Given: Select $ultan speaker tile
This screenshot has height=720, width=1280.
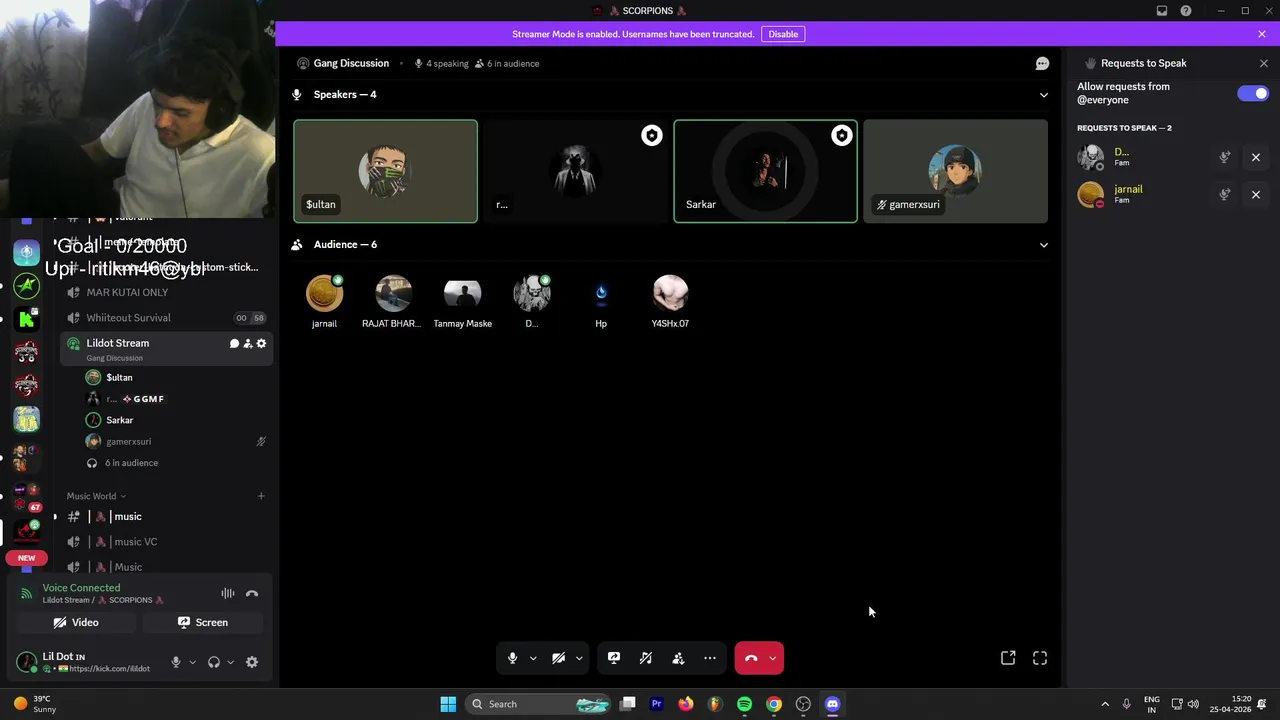Looking at the screenshot, I should 385,171.
